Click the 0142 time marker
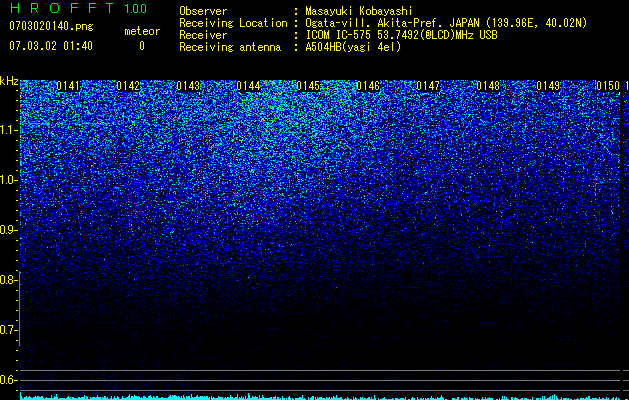This screenshot has height=400, width=629. [x=128, y=86]
